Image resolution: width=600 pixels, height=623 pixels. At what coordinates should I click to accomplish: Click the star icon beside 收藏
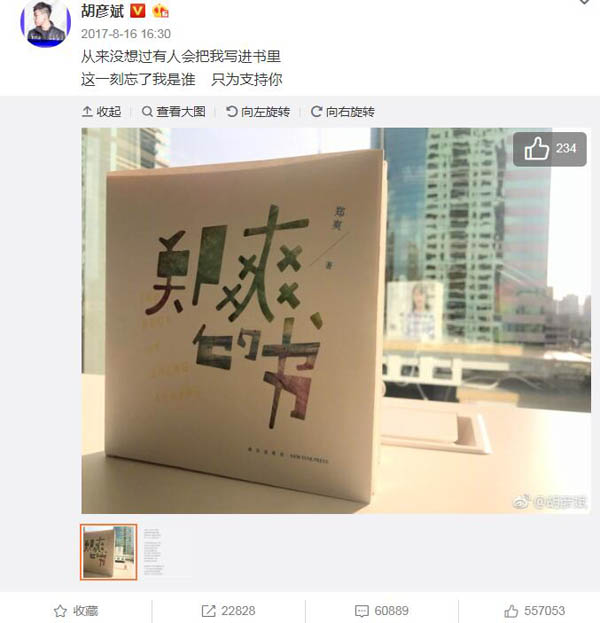coord(60,611)
